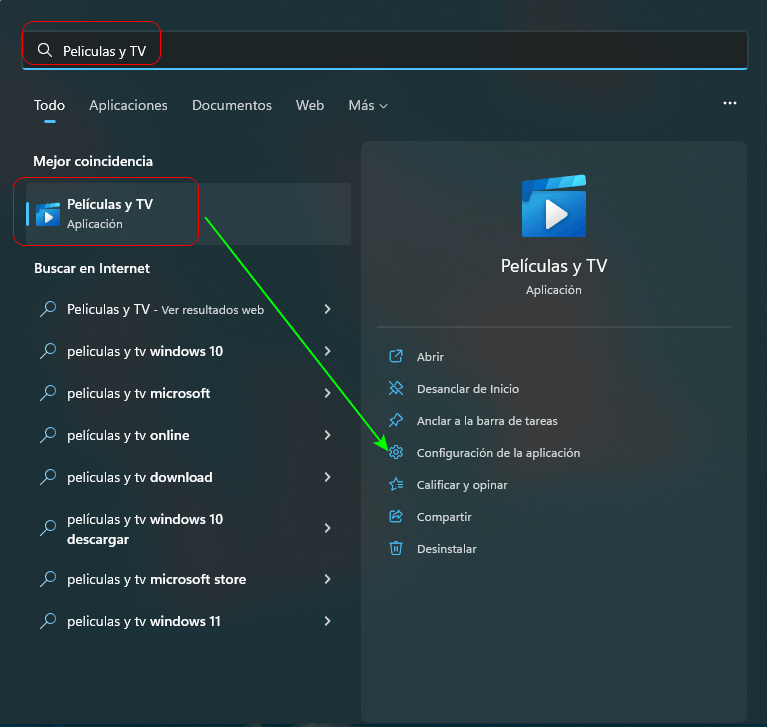Choose Desinstalar to remove the app
The width and height of the screenshot is (767, 727).
click(x=447, y=549)
